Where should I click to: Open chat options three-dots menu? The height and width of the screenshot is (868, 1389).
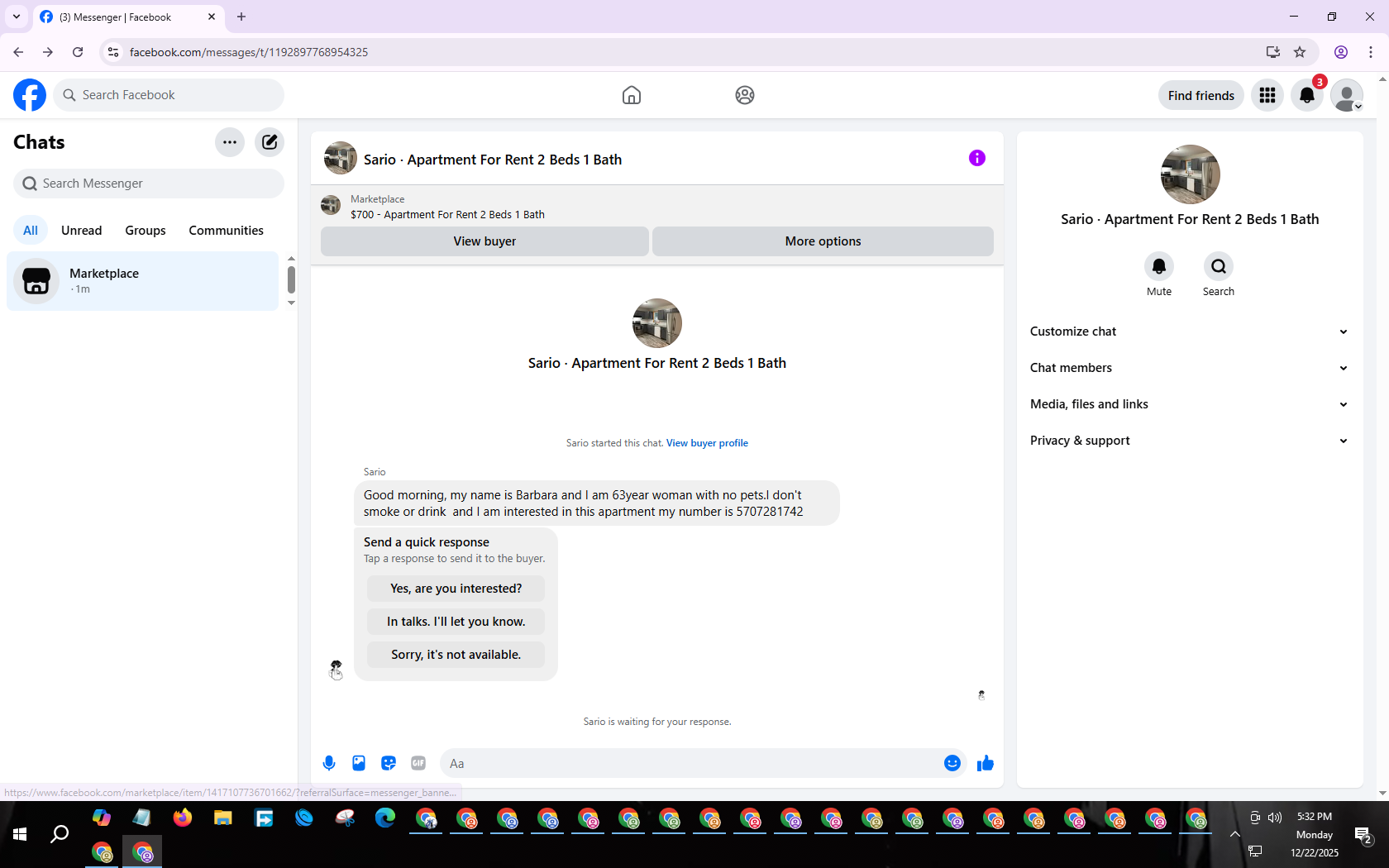230,142
